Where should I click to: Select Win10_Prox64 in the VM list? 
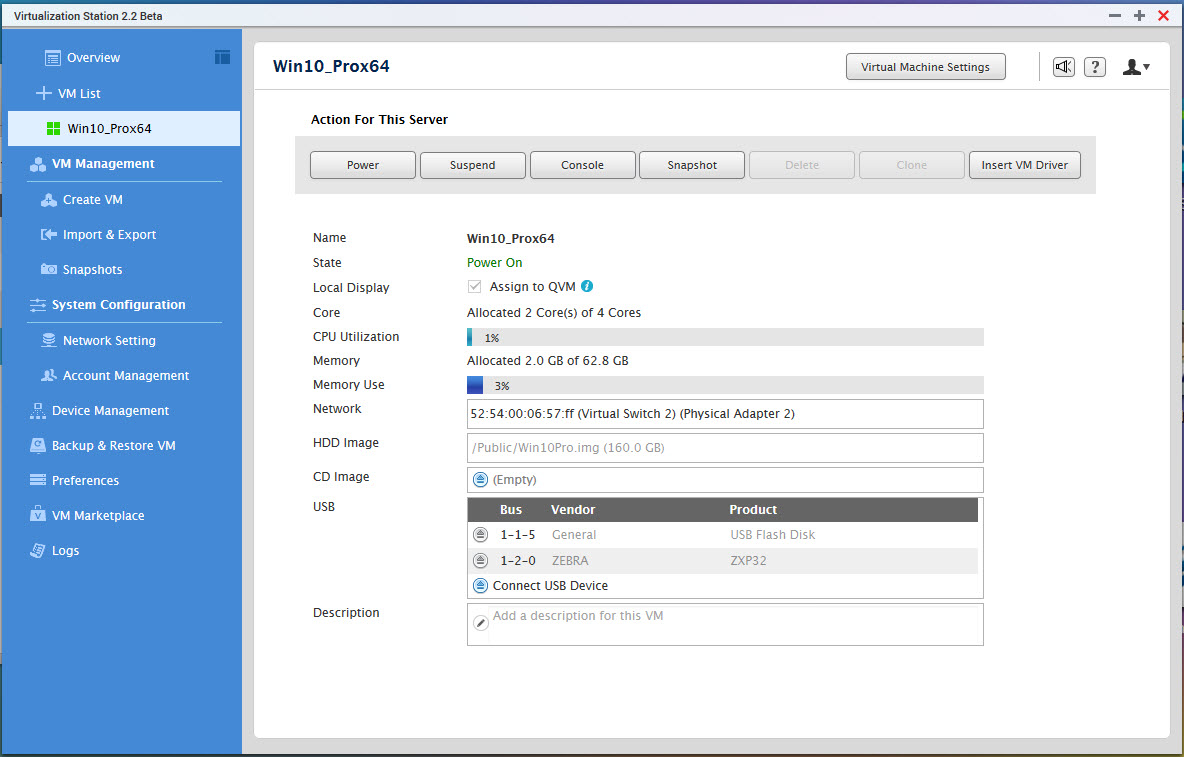[109, 128]
